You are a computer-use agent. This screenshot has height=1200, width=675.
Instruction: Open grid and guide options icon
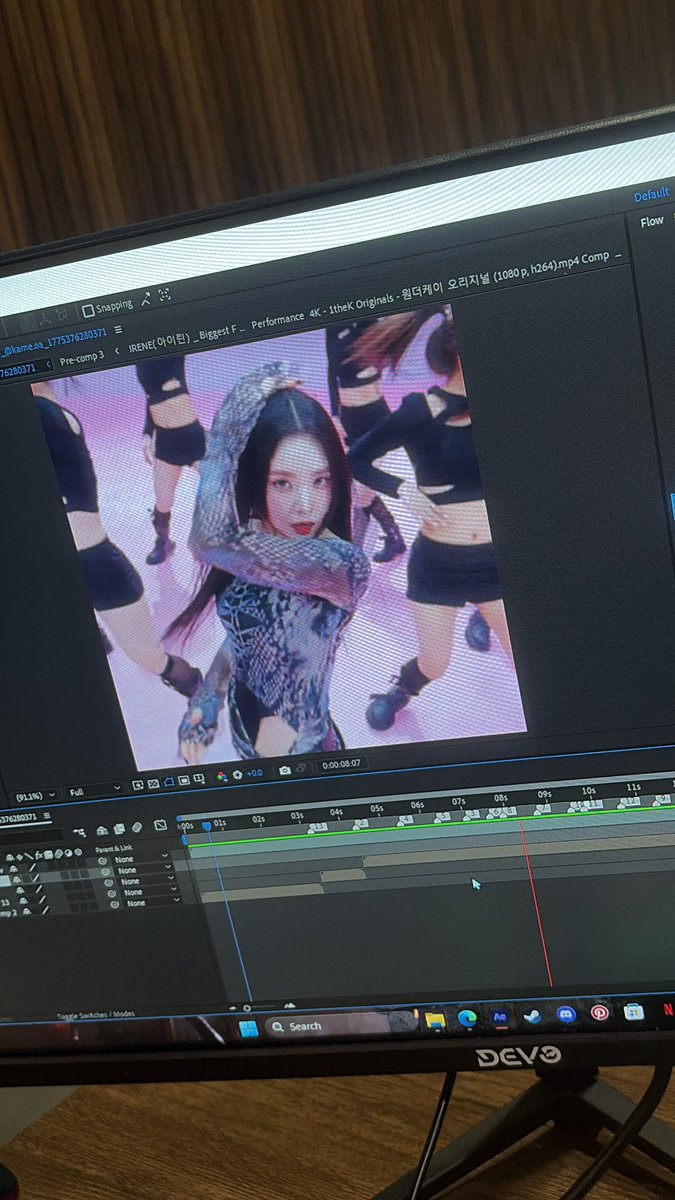coord(199,778)
